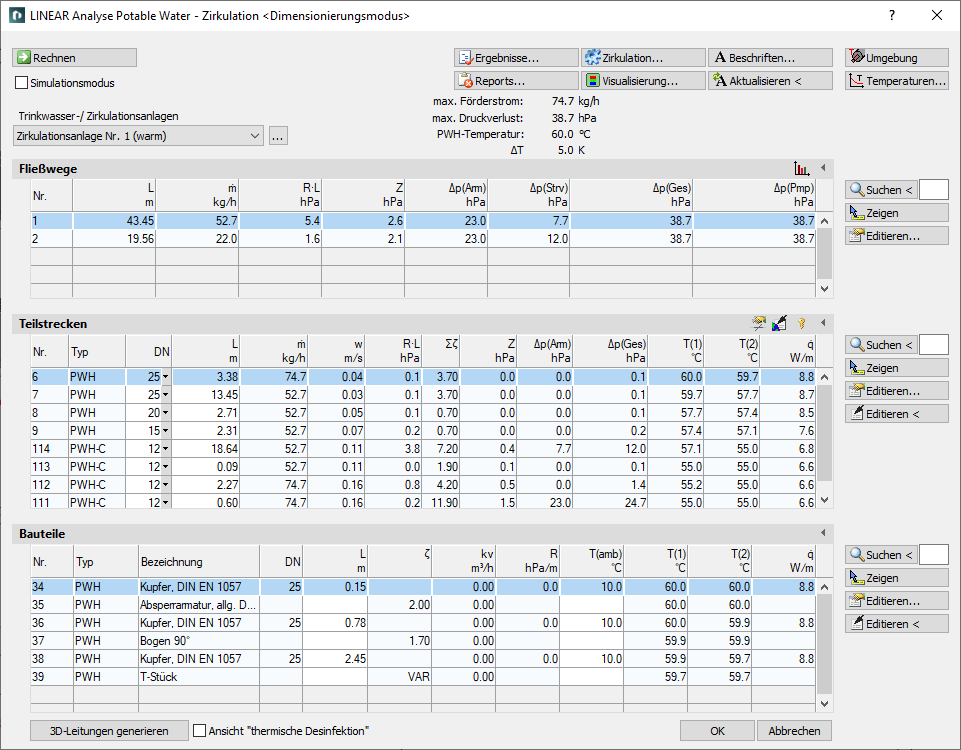Open DN dropdown for Teilstrecke 113
Screen dimensions: 961x750
click(165, 467)
